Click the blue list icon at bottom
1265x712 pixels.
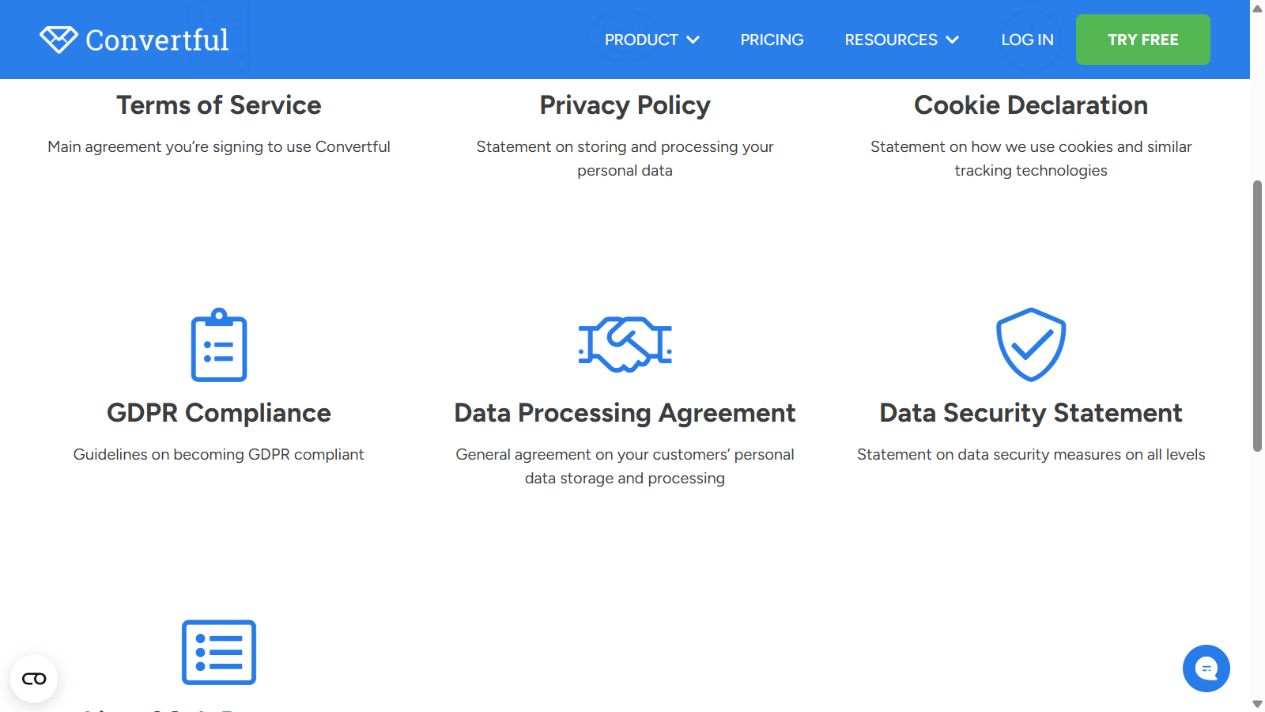pyautogui.click(x=219, y=652)
